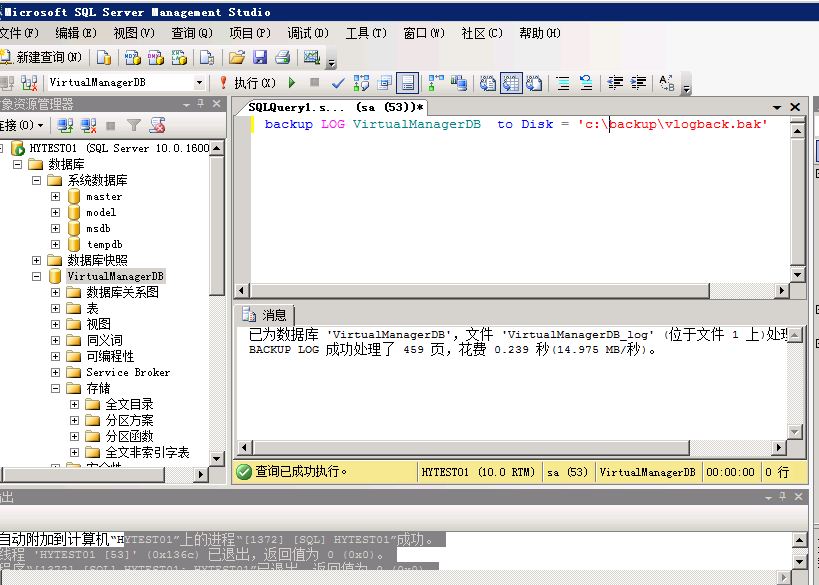Expand the master database node
Image resolution: width=819 pixels, height=585 pixels.
click(56, 197)
